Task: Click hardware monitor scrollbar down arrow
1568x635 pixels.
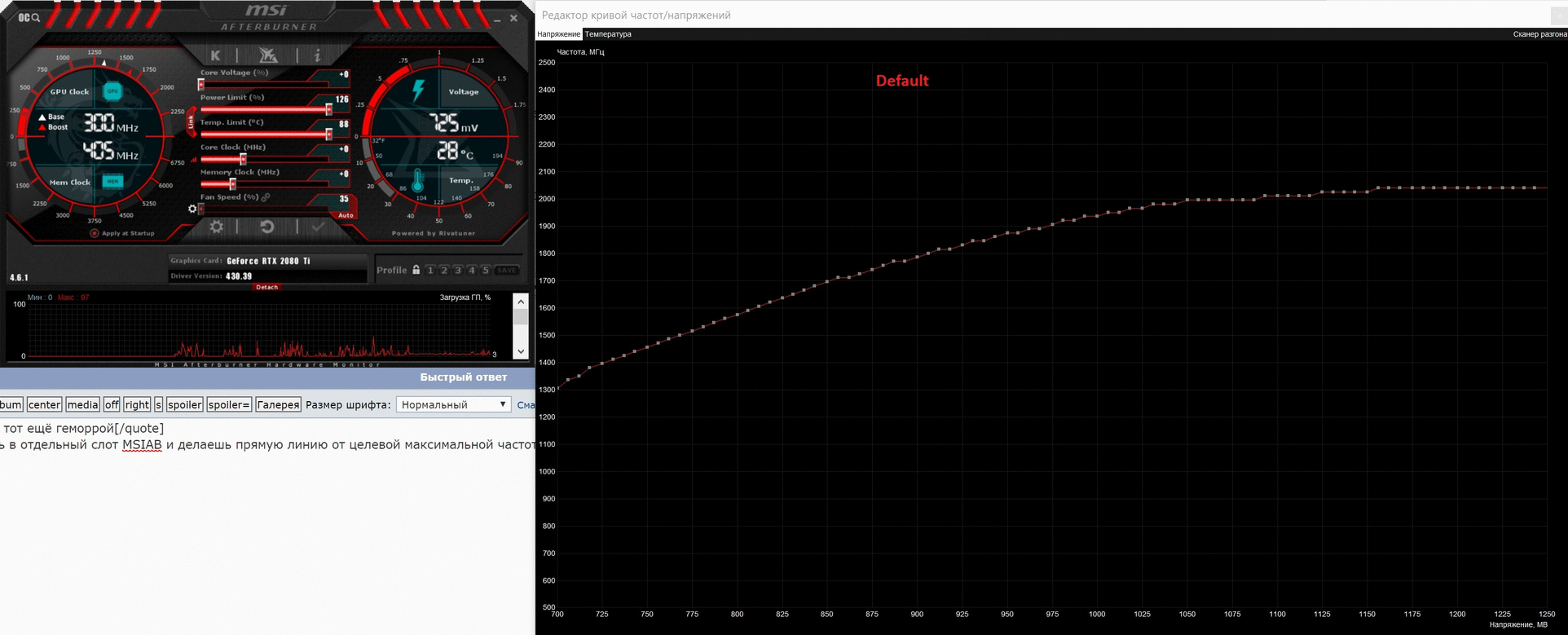Action: point(521,352)
